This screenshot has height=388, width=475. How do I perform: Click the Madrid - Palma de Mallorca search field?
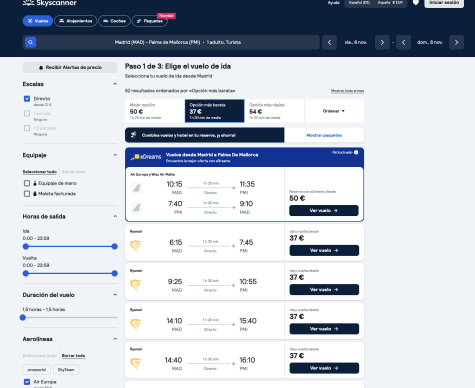[171, 42]
